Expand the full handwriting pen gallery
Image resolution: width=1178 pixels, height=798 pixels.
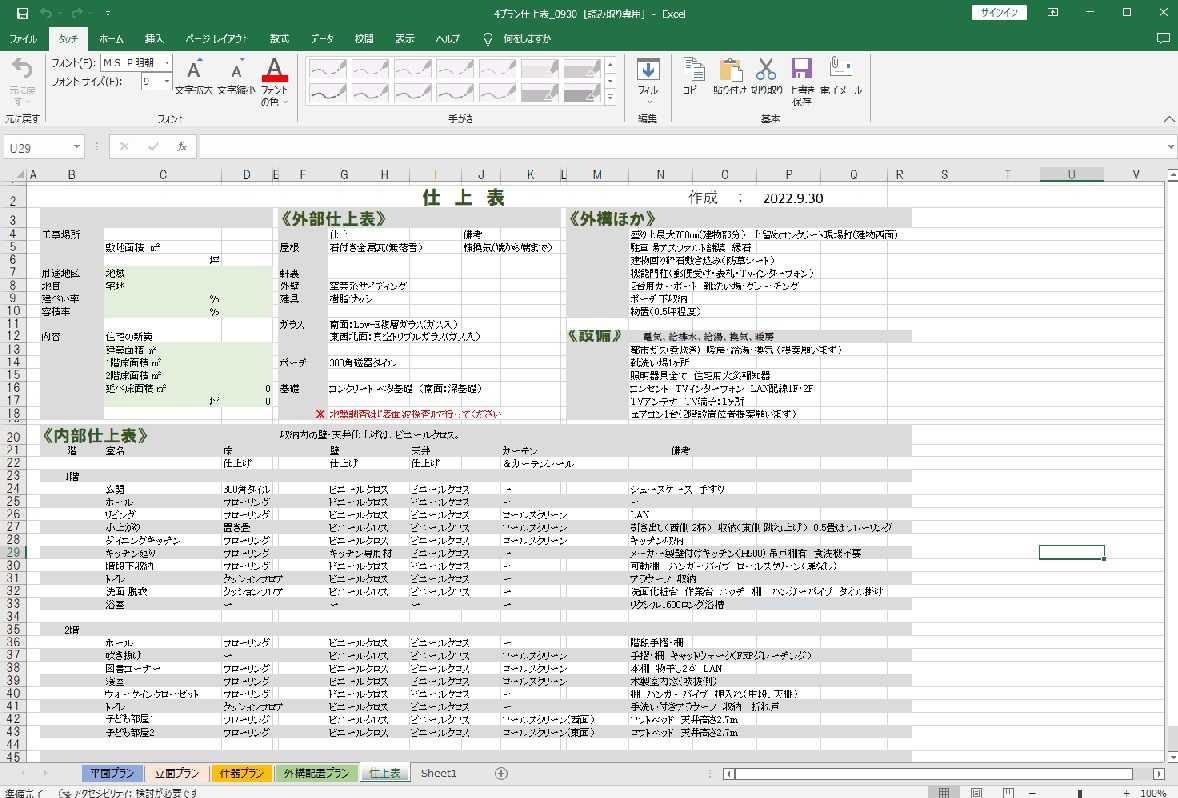point(610,96)
